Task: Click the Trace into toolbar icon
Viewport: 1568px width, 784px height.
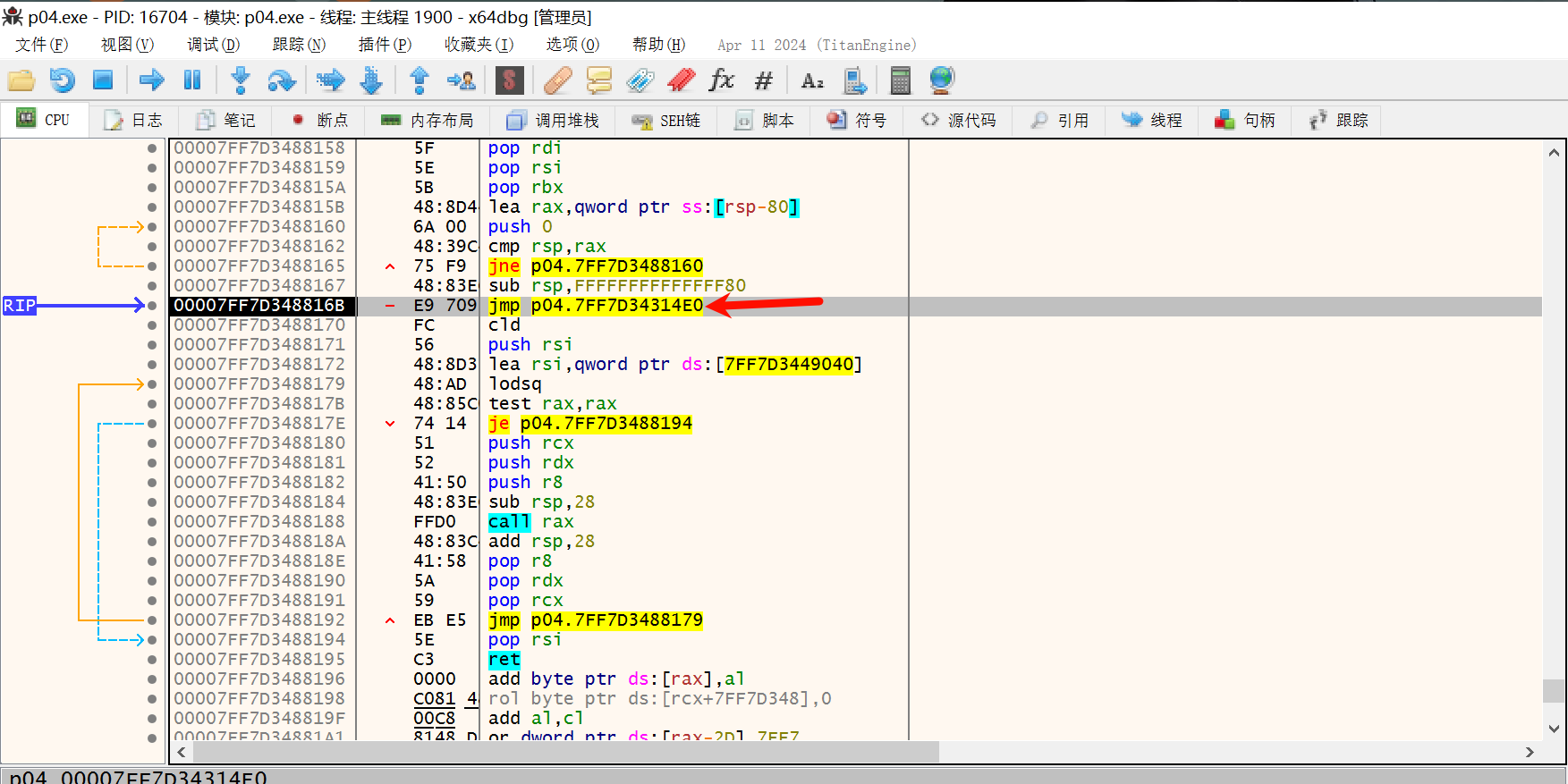Action: click(330, 80)
